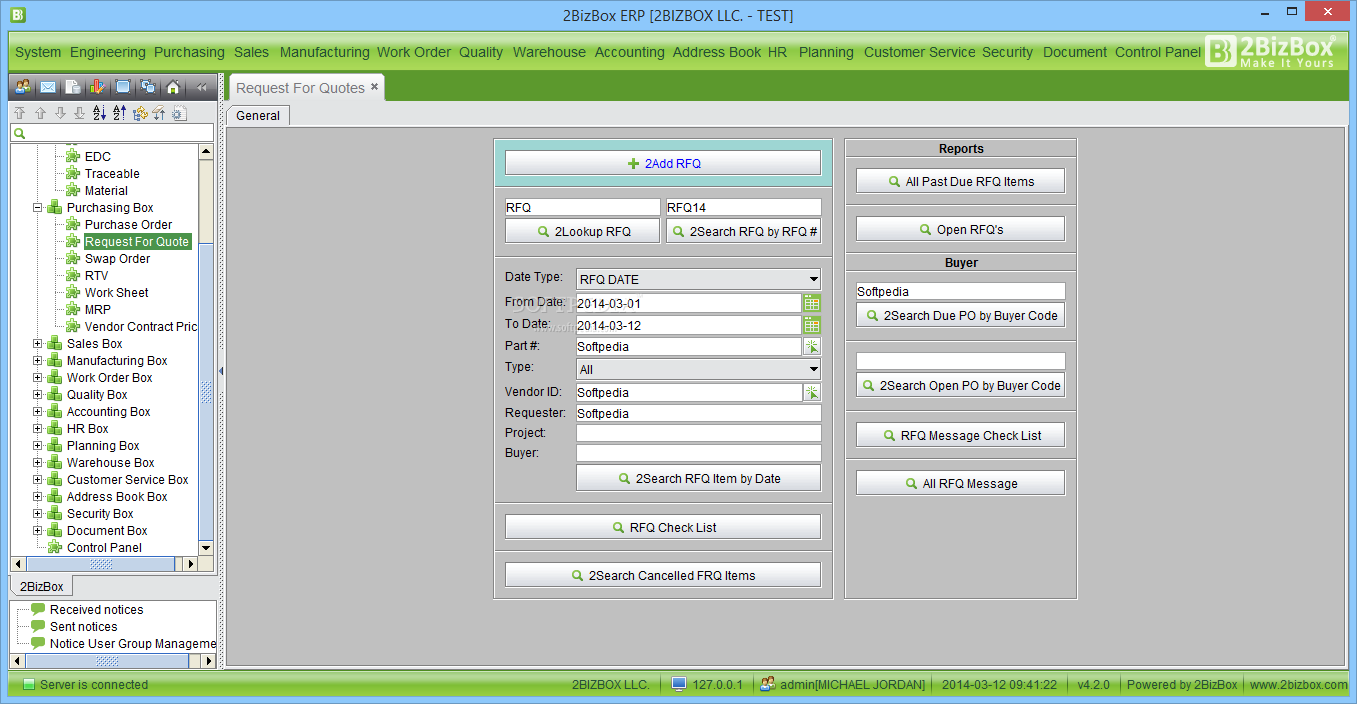1357x704 pixels.
Task: Click 2Search RFQ Item by Date
Action: point(699,479)
